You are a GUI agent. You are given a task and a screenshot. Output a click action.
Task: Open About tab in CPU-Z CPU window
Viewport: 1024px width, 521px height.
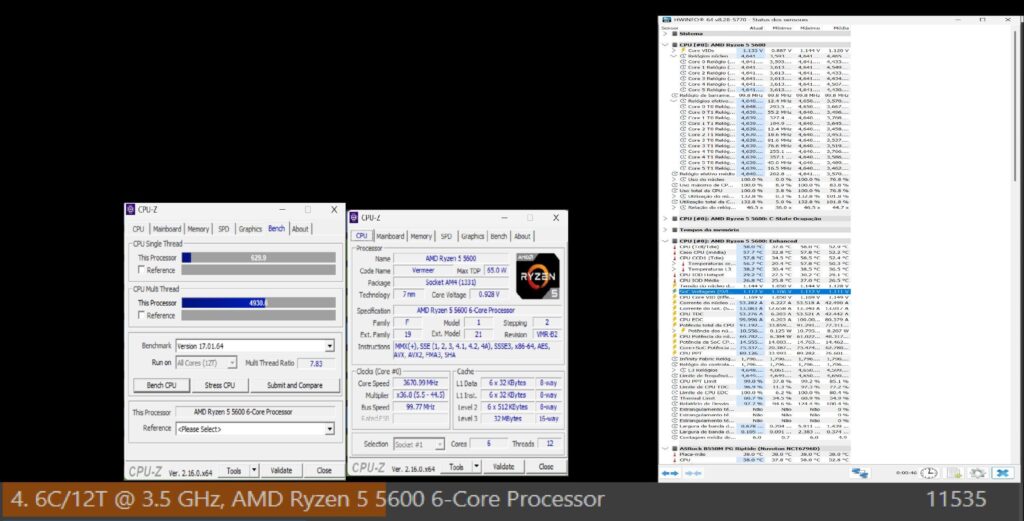tap(522, 236)
